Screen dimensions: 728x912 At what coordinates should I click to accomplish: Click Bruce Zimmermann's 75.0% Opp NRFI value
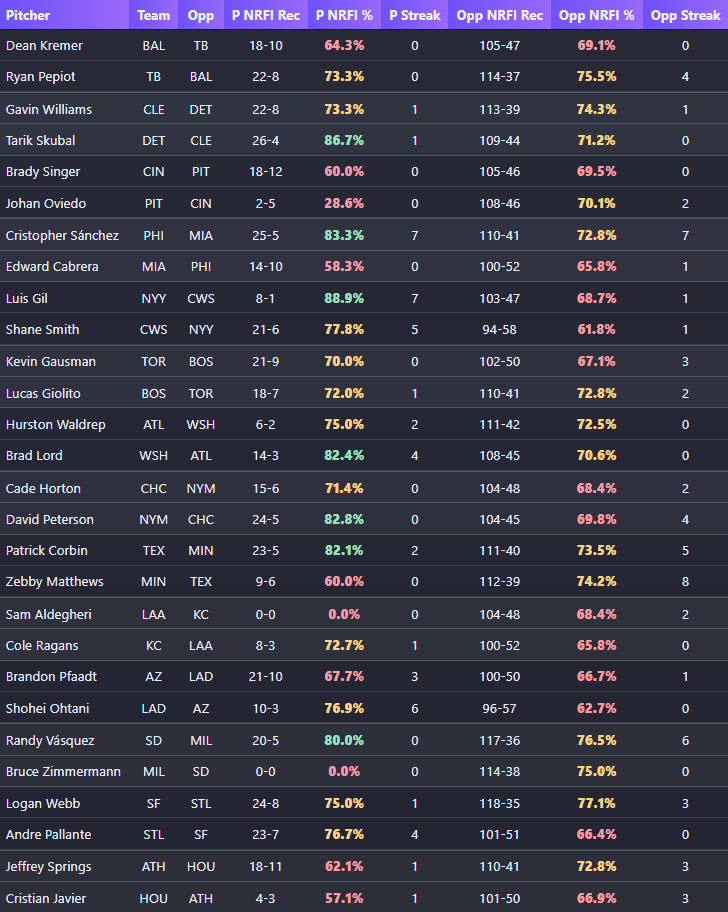[597, 771]
